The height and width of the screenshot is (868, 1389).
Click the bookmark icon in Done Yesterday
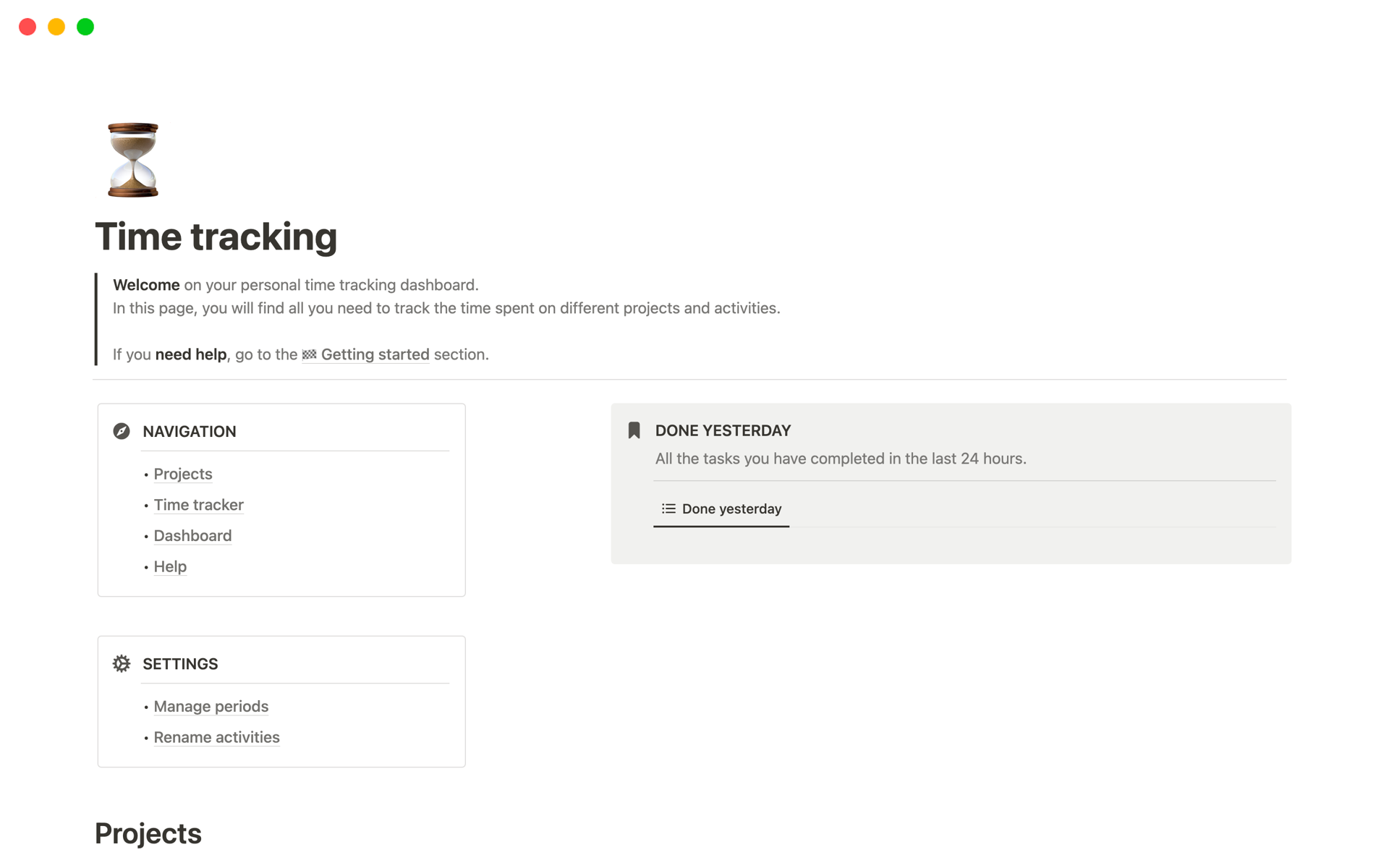633,430
